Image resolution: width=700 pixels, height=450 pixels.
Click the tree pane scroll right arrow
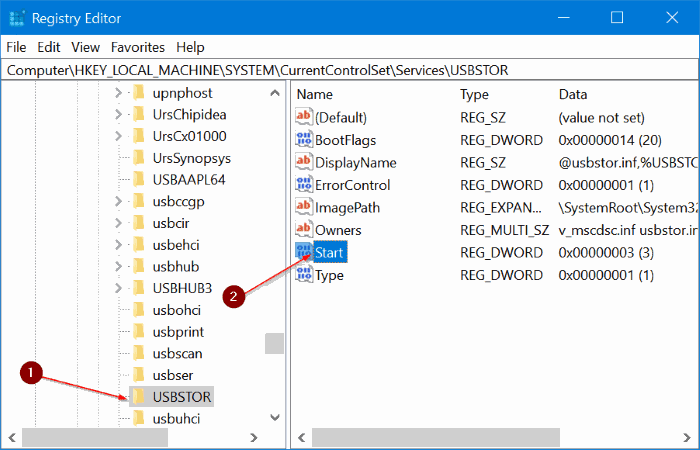tap(254, 438)
